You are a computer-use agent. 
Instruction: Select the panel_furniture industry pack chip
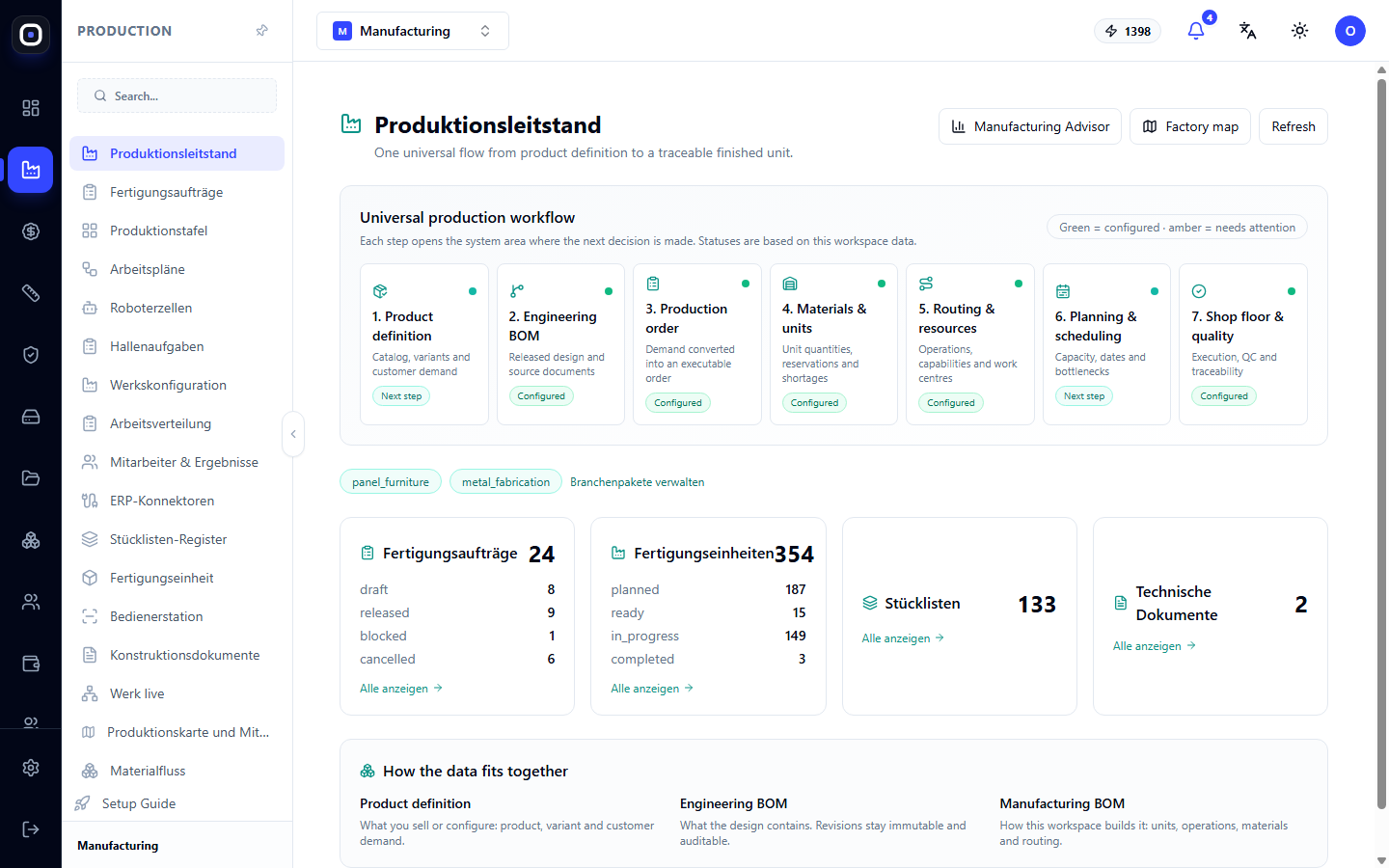click(391, 481)
